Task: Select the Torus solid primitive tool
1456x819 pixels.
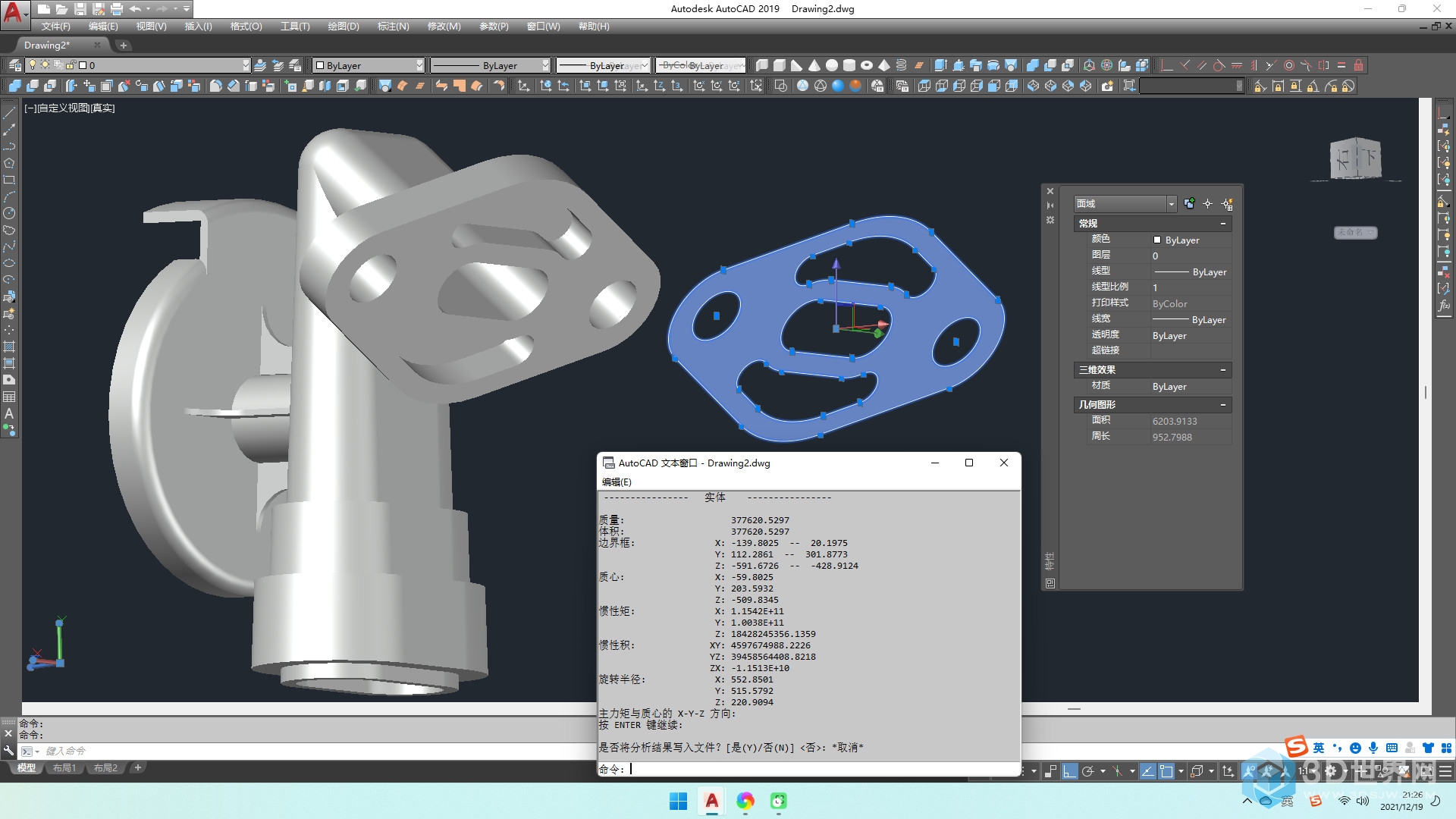Action: pos(867,65)
